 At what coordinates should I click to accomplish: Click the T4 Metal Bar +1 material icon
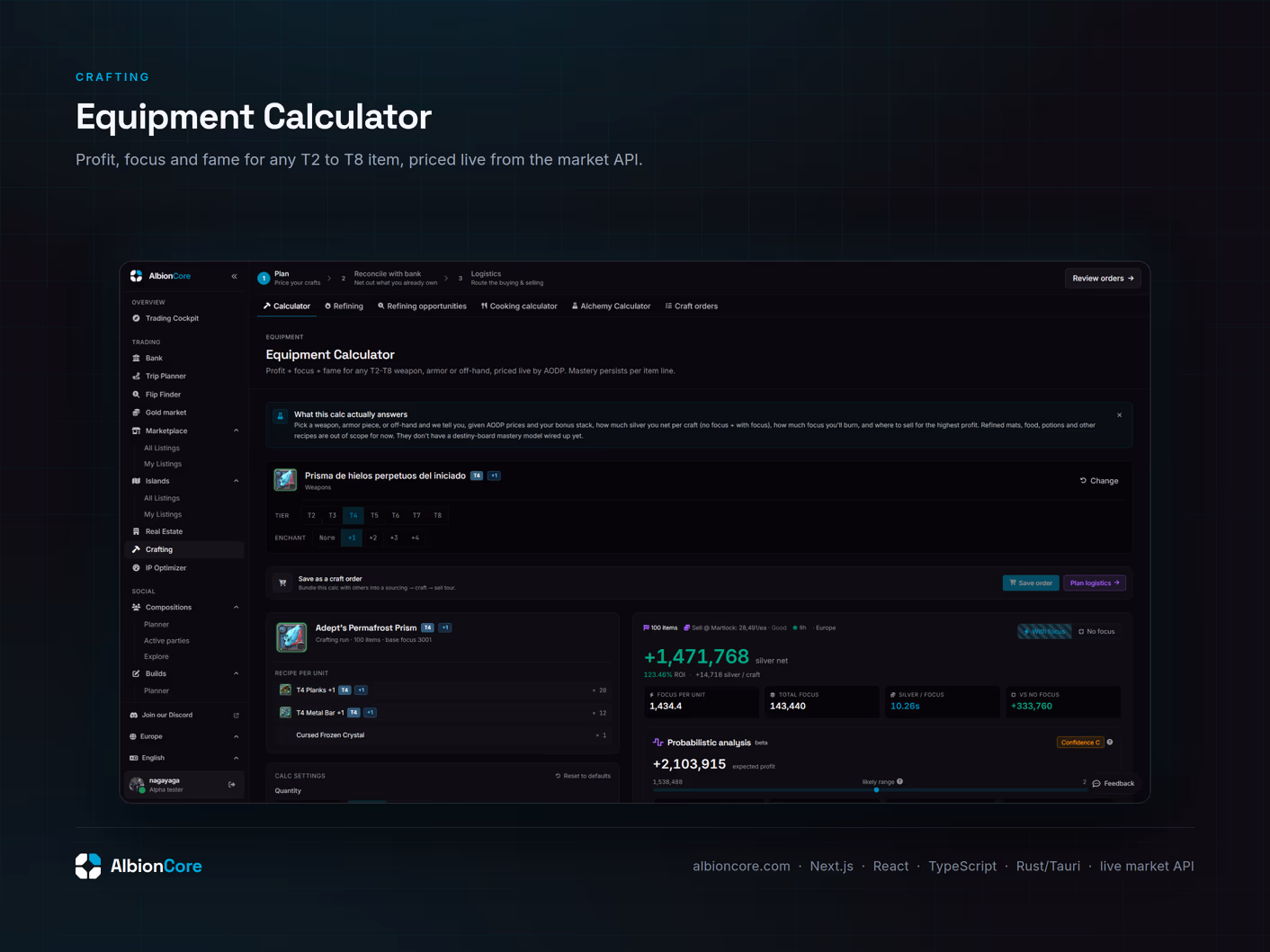coord(285,713)
